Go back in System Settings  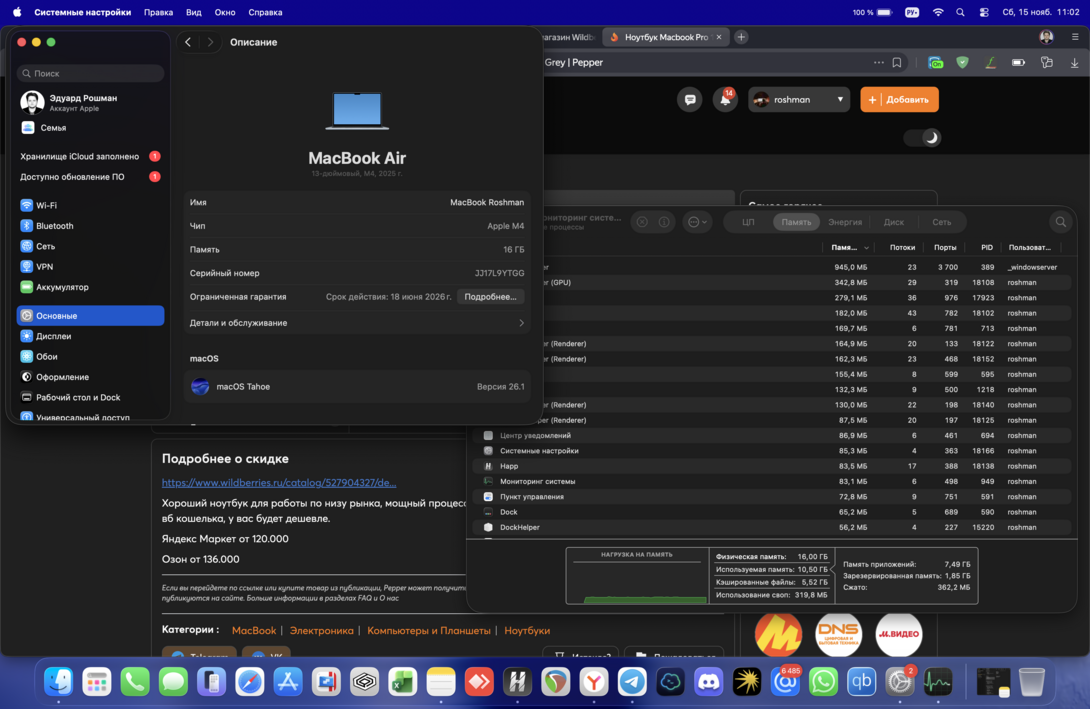pyautogui.click(x=188, y=42)
